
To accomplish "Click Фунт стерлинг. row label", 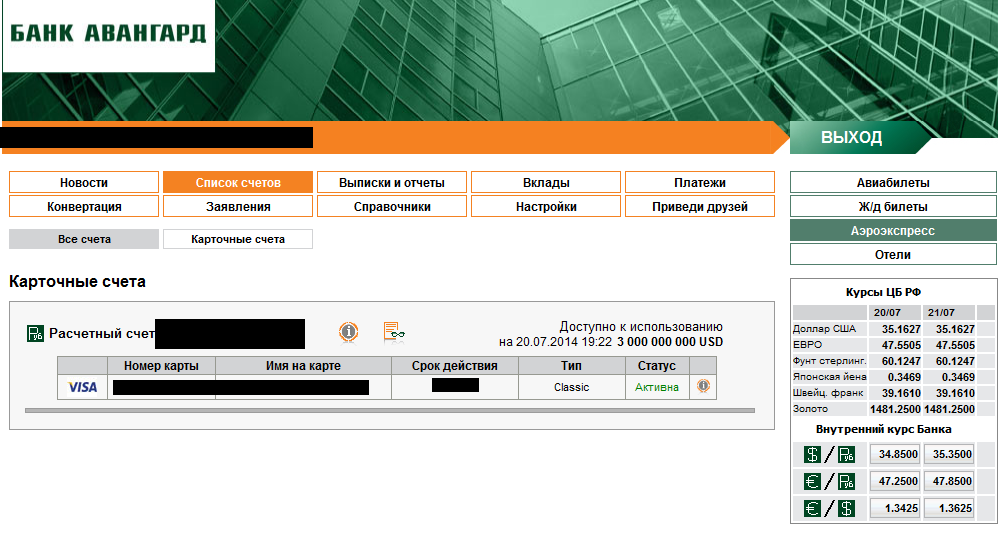I will (829, 360).
